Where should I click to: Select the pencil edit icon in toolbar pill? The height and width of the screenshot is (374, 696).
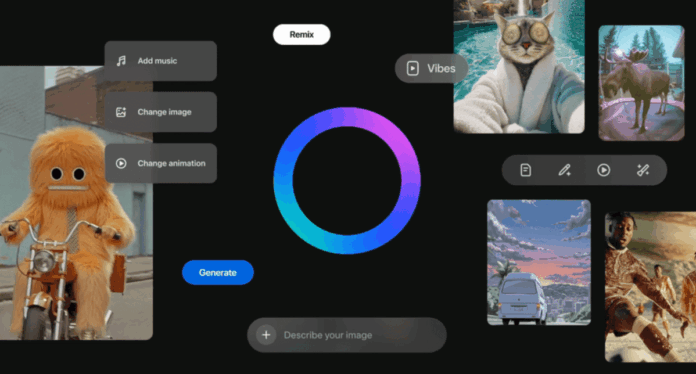click(564, 170)
